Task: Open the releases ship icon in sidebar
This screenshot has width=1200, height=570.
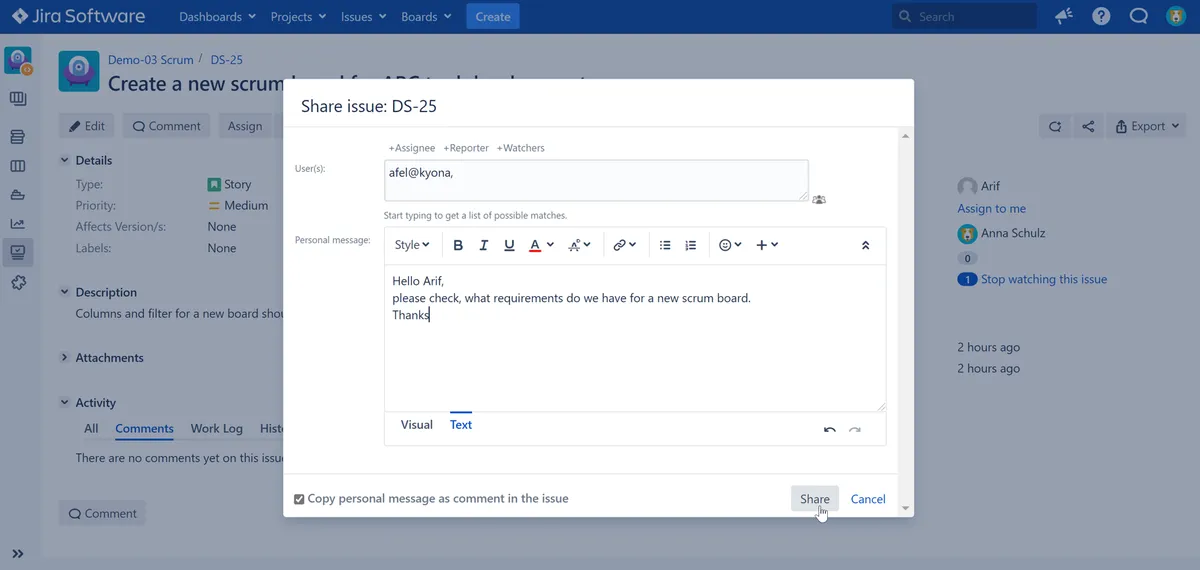Action: coord(17,195)
